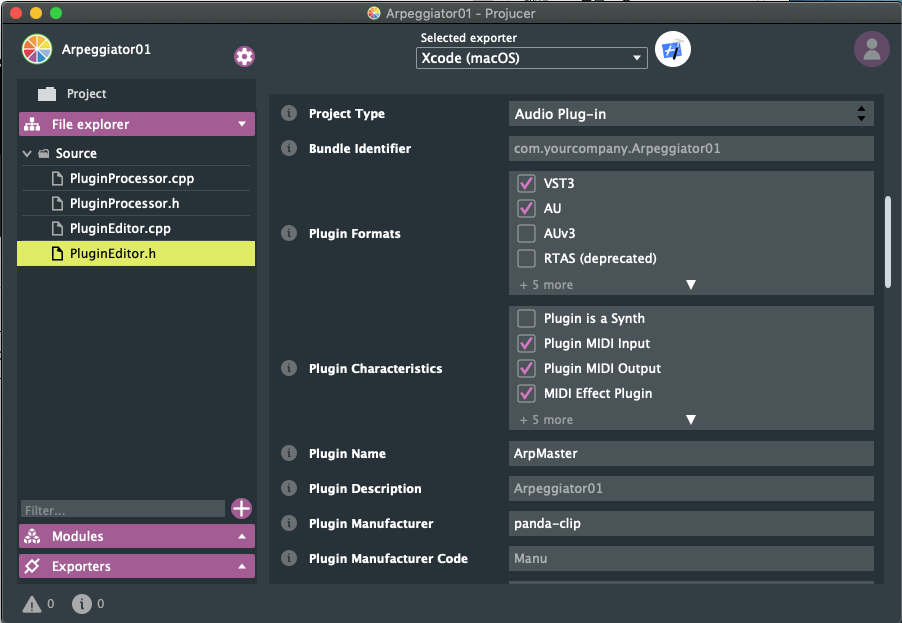902x623 pixels.
Task: Uncheck Plugin MIDI Input
Action: coord(526,343)
